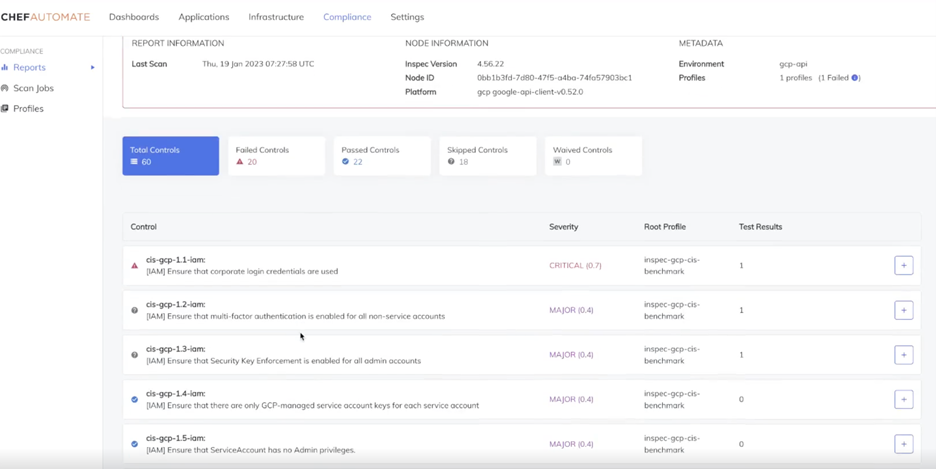936x469 pixels.
Task: Click the skipped status icon for cis-gcp-1.2-iam
Action: [x=135, y=310]
